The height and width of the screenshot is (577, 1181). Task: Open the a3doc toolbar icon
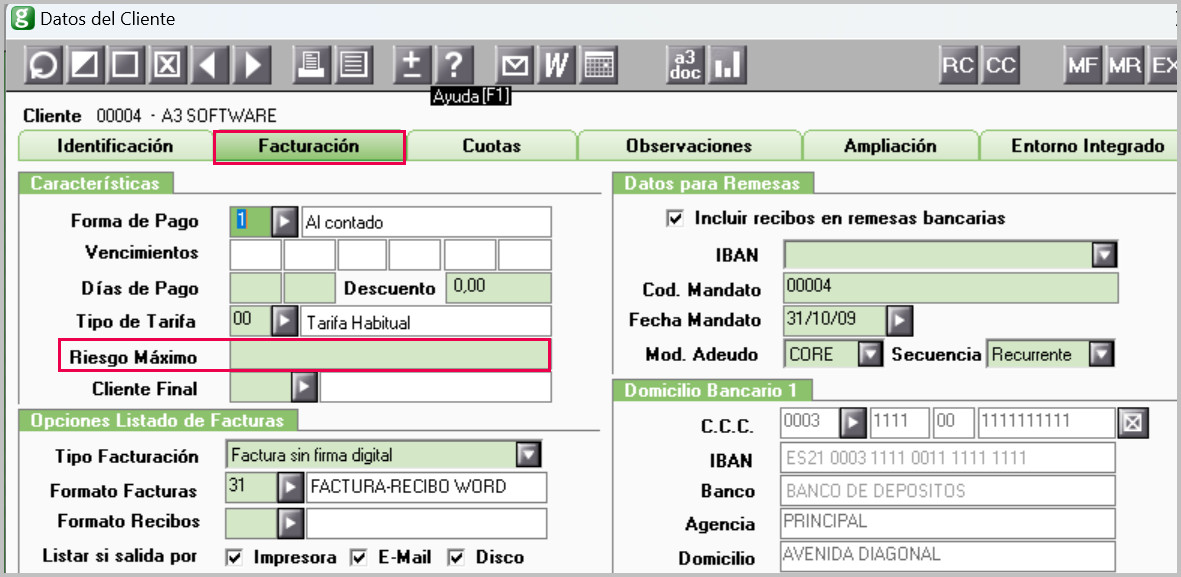tap(685, 66)
